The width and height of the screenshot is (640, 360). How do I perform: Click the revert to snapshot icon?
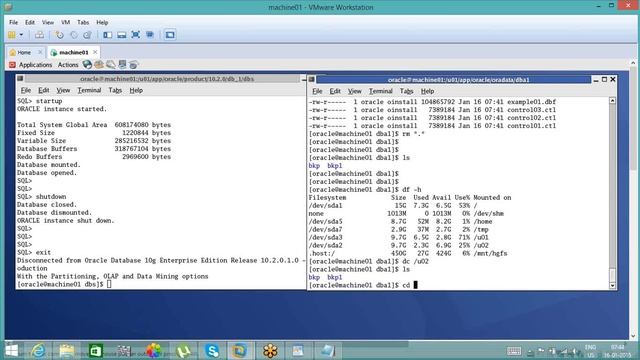click(73, 35)
